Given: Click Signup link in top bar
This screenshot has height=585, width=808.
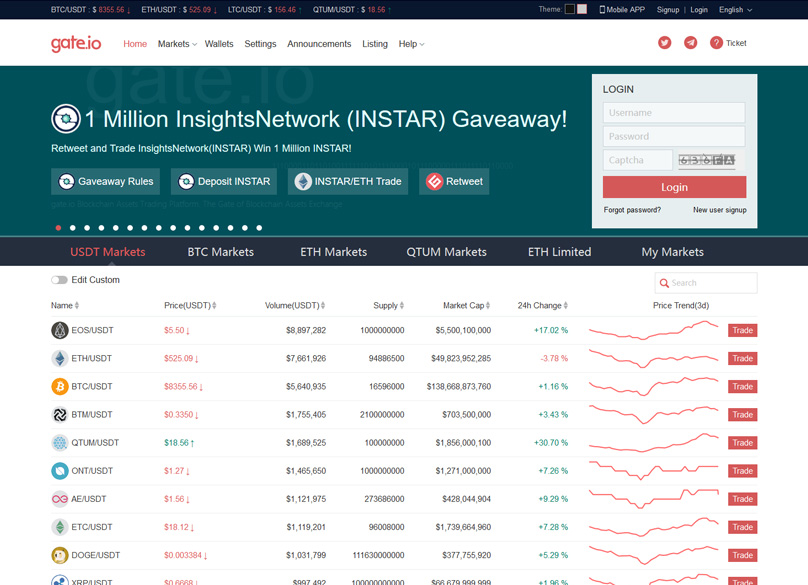Looking at the screenshot, I should coord(668,10).
